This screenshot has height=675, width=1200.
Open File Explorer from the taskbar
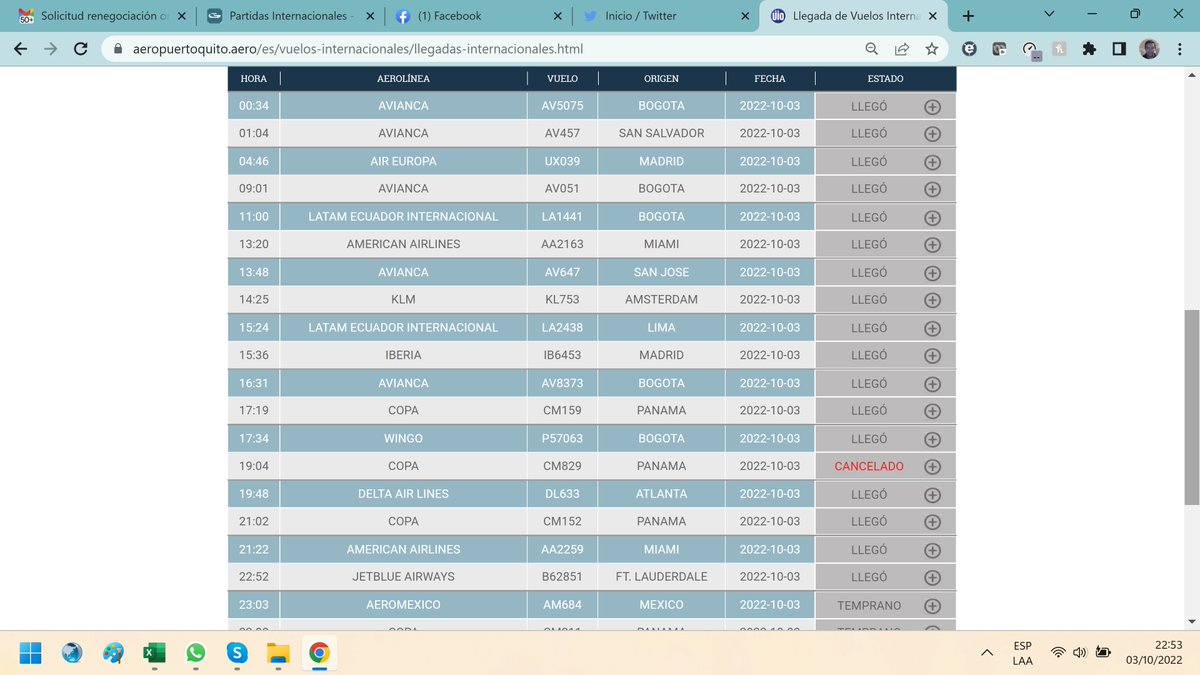pyautogui.click(x=277, y=653)
